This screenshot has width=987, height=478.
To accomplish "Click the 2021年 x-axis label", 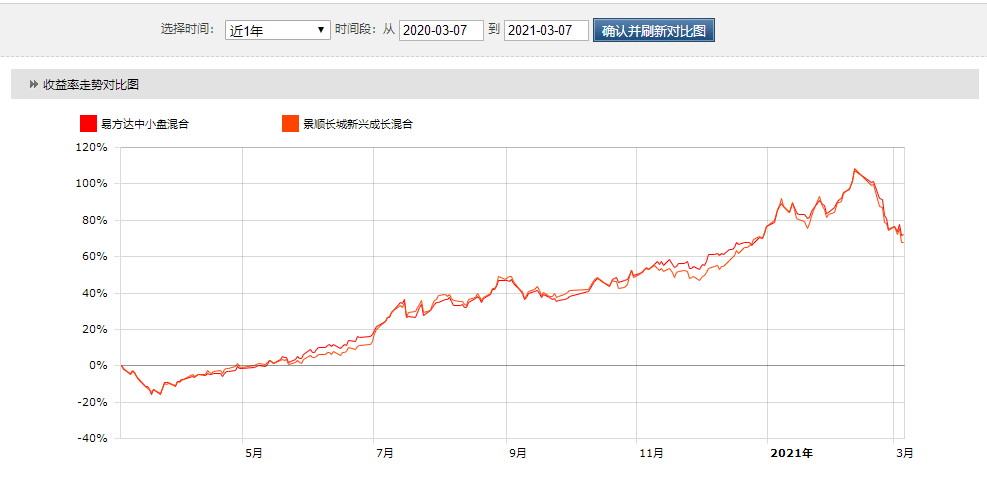I will click(x=792, y=453).
